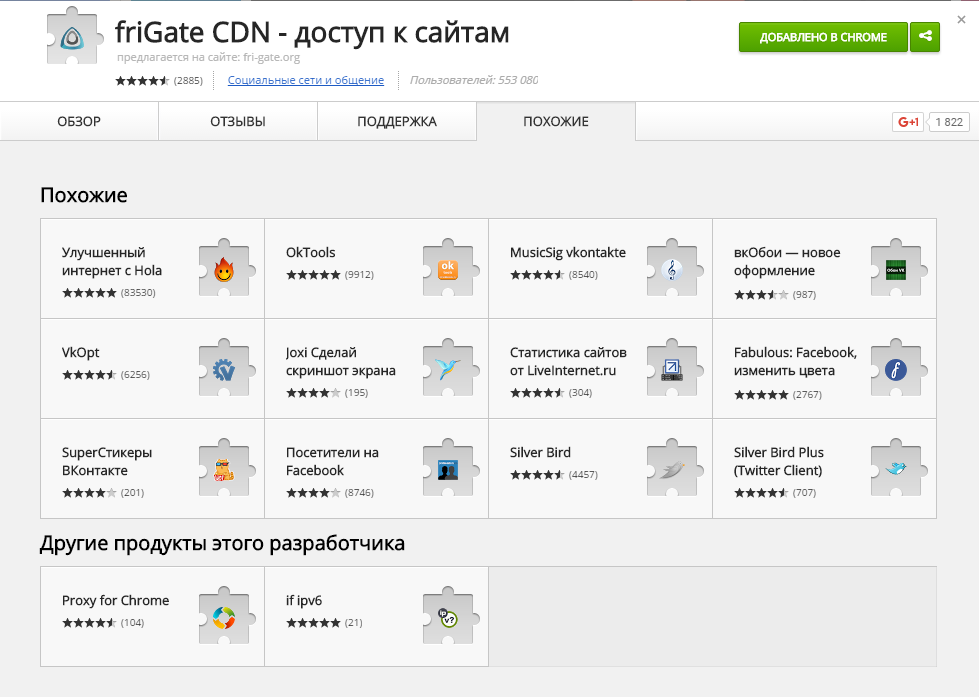Open Silver Bird Plus (Twitter Client) title
The height and width of the screenshot is (697, 979).
[x=779, y=461]
